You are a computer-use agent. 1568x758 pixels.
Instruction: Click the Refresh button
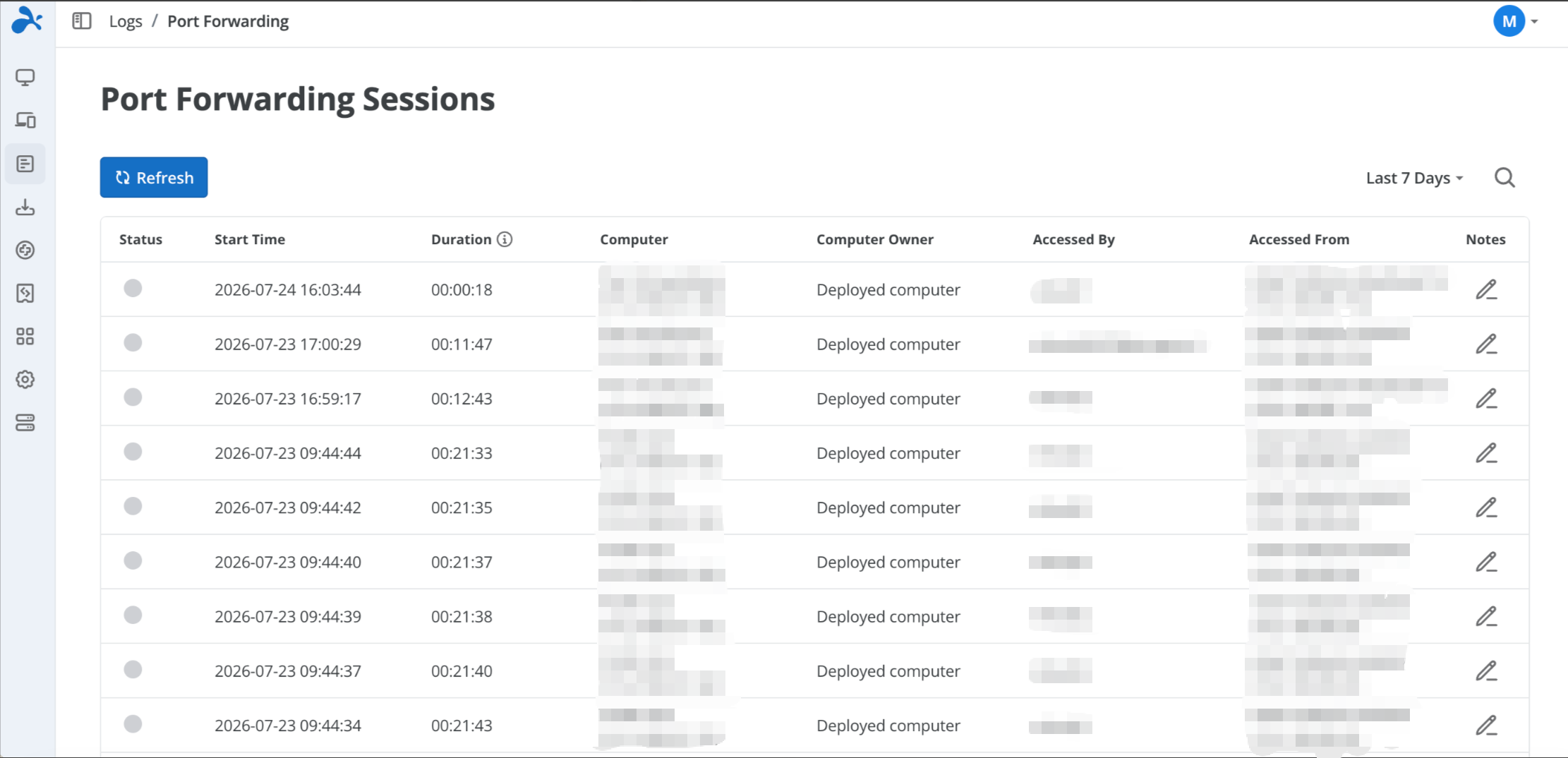tap(154, 177)
